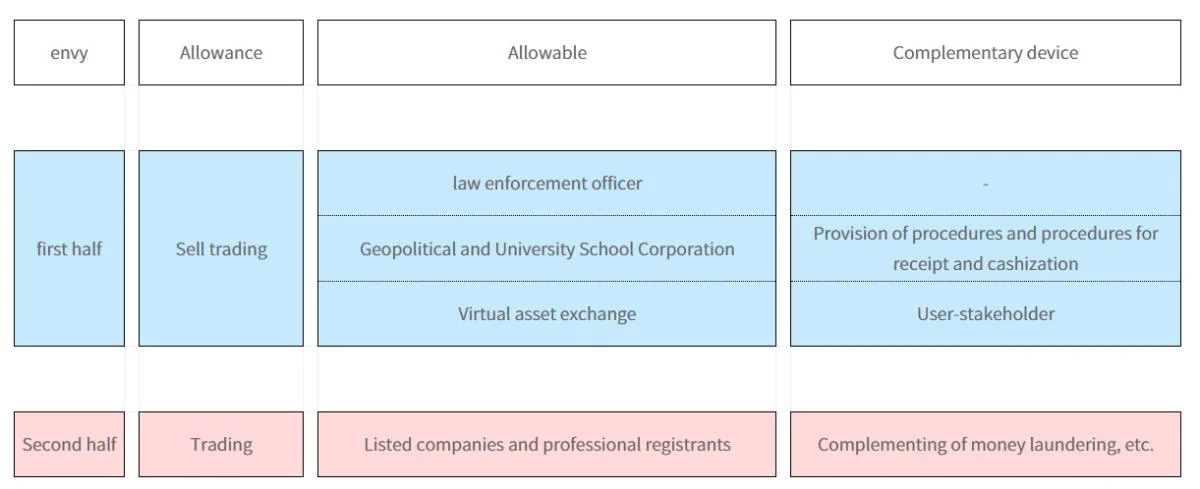
Task: Click the 'envy' header cell
Action: coord(69,53)
